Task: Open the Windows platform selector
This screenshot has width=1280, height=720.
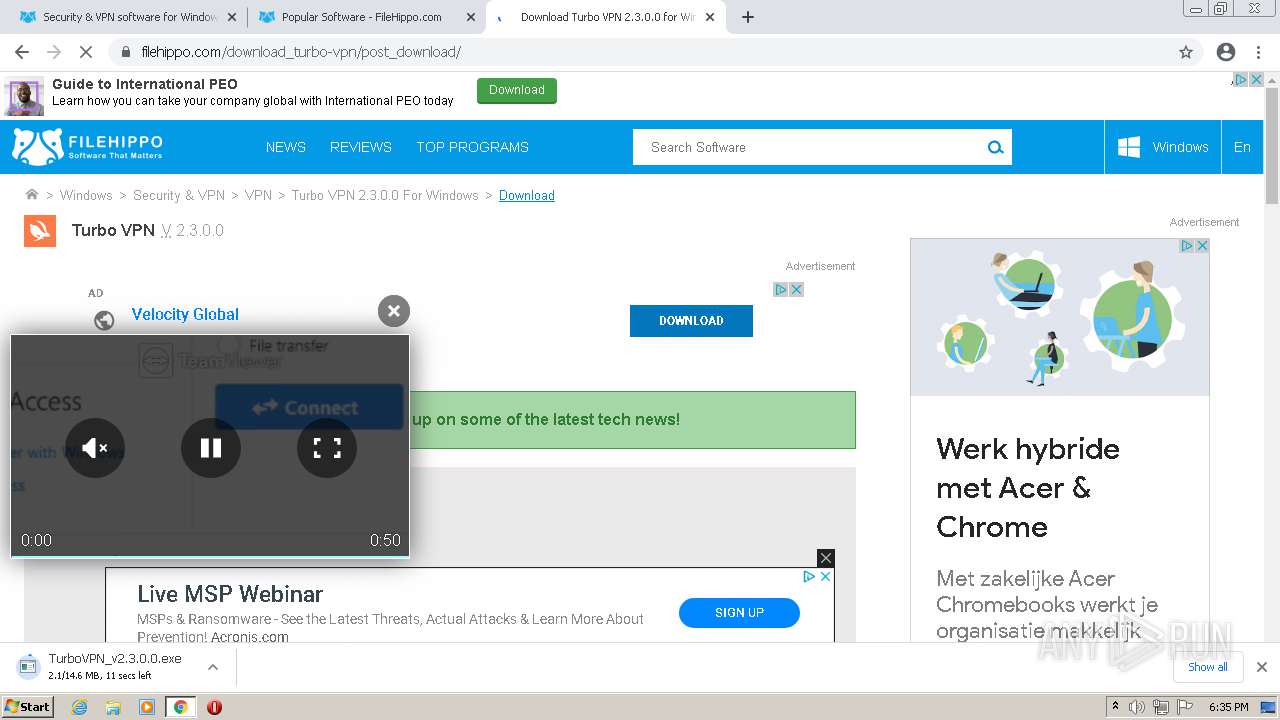Action: click(1163, 147)
